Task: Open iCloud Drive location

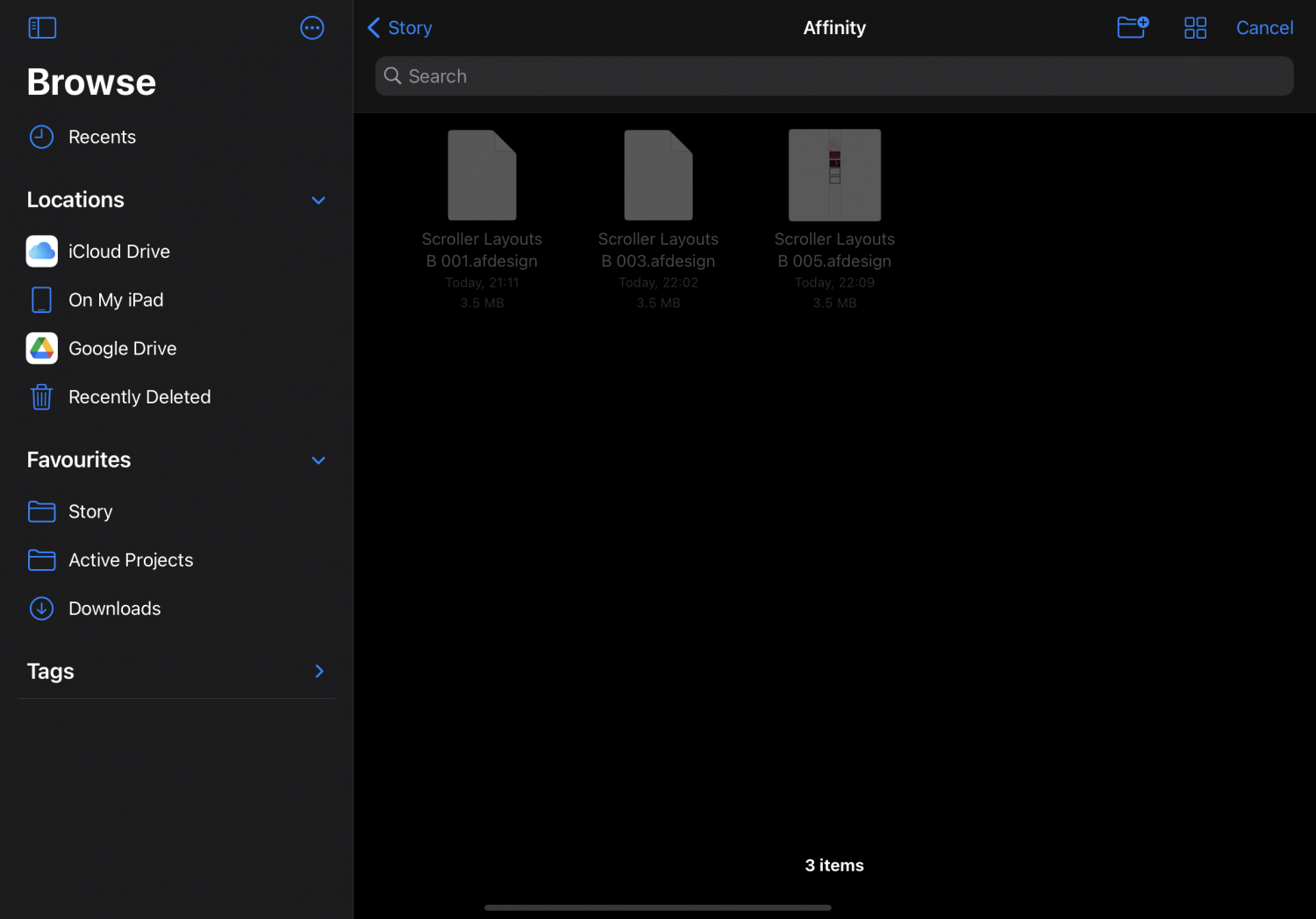Action: 118,252
